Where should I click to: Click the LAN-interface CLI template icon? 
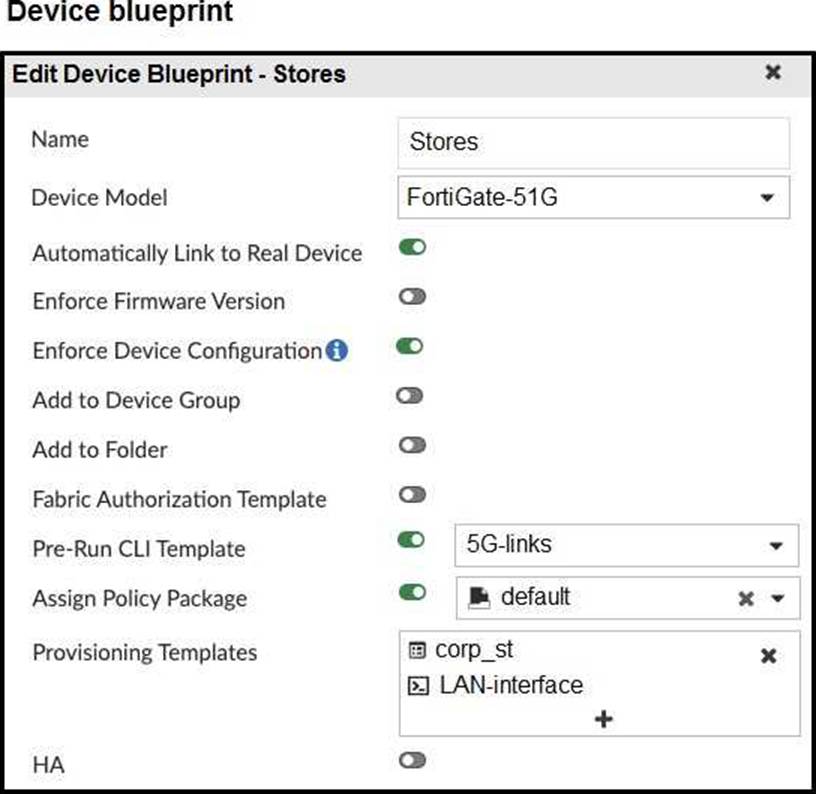pos(420,686)
